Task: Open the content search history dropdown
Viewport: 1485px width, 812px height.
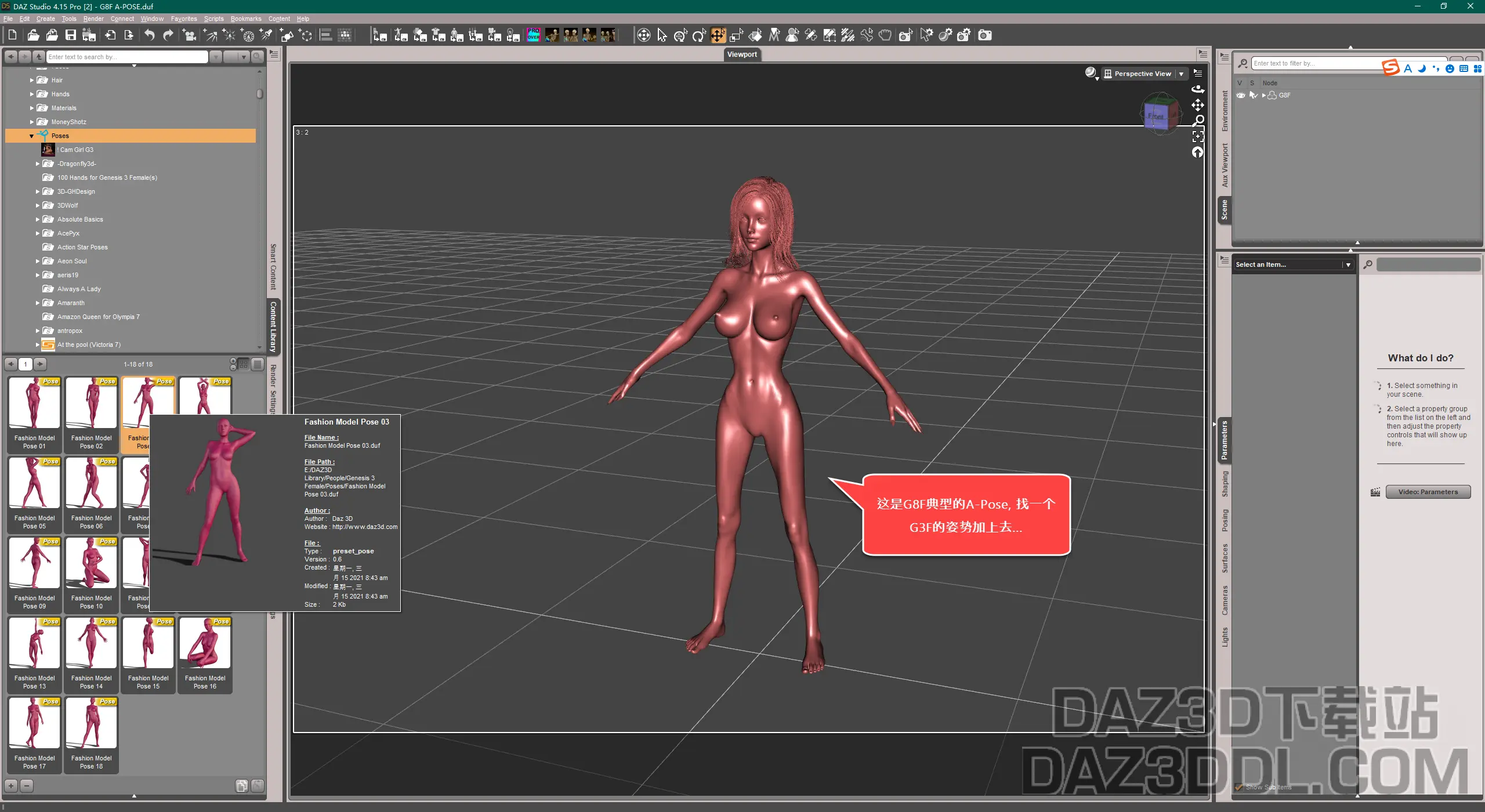Action: (x=215, y=57)
